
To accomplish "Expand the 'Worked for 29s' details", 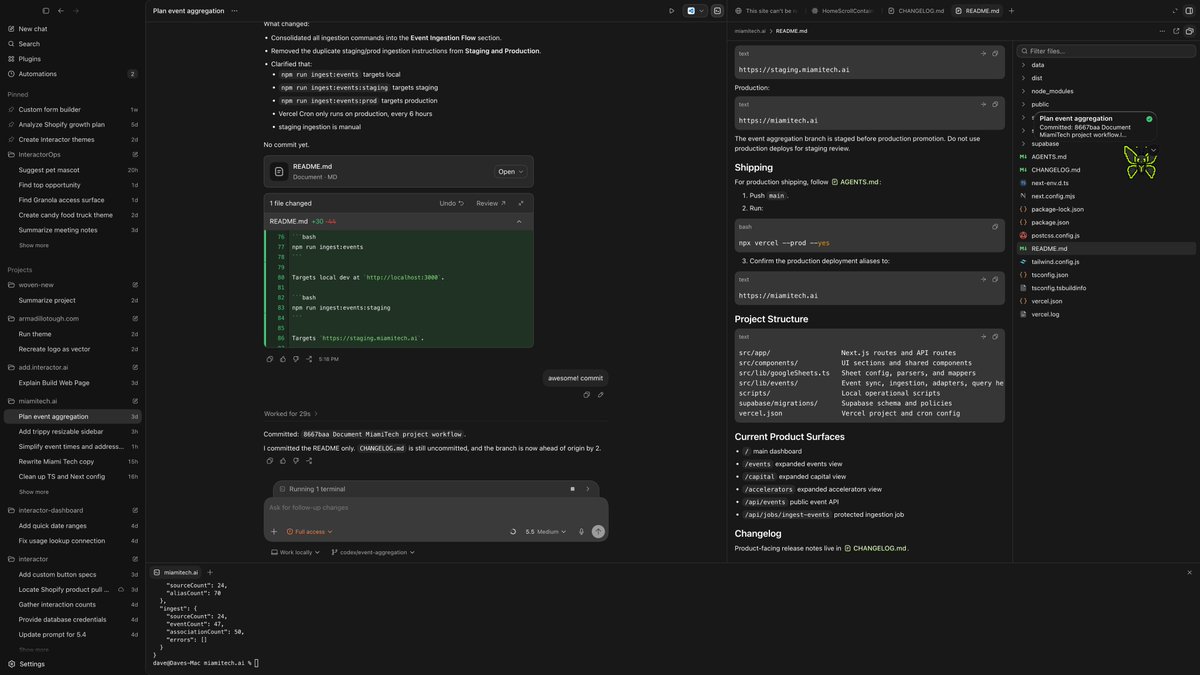I will click(x=291, y=413).
